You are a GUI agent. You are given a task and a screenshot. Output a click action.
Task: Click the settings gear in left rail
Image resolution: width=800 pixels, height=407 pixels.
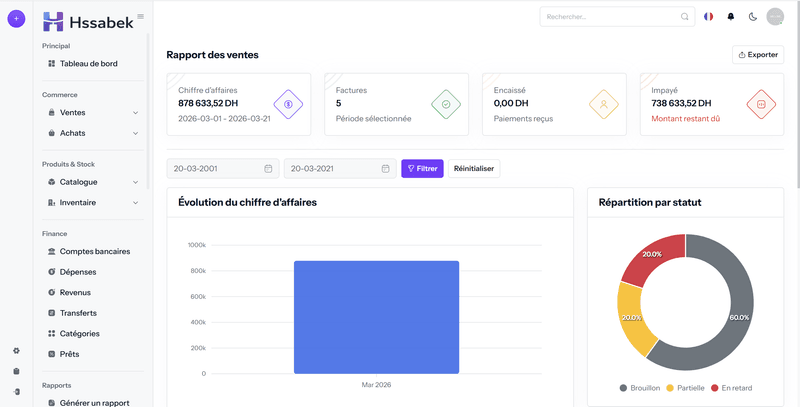16,350
